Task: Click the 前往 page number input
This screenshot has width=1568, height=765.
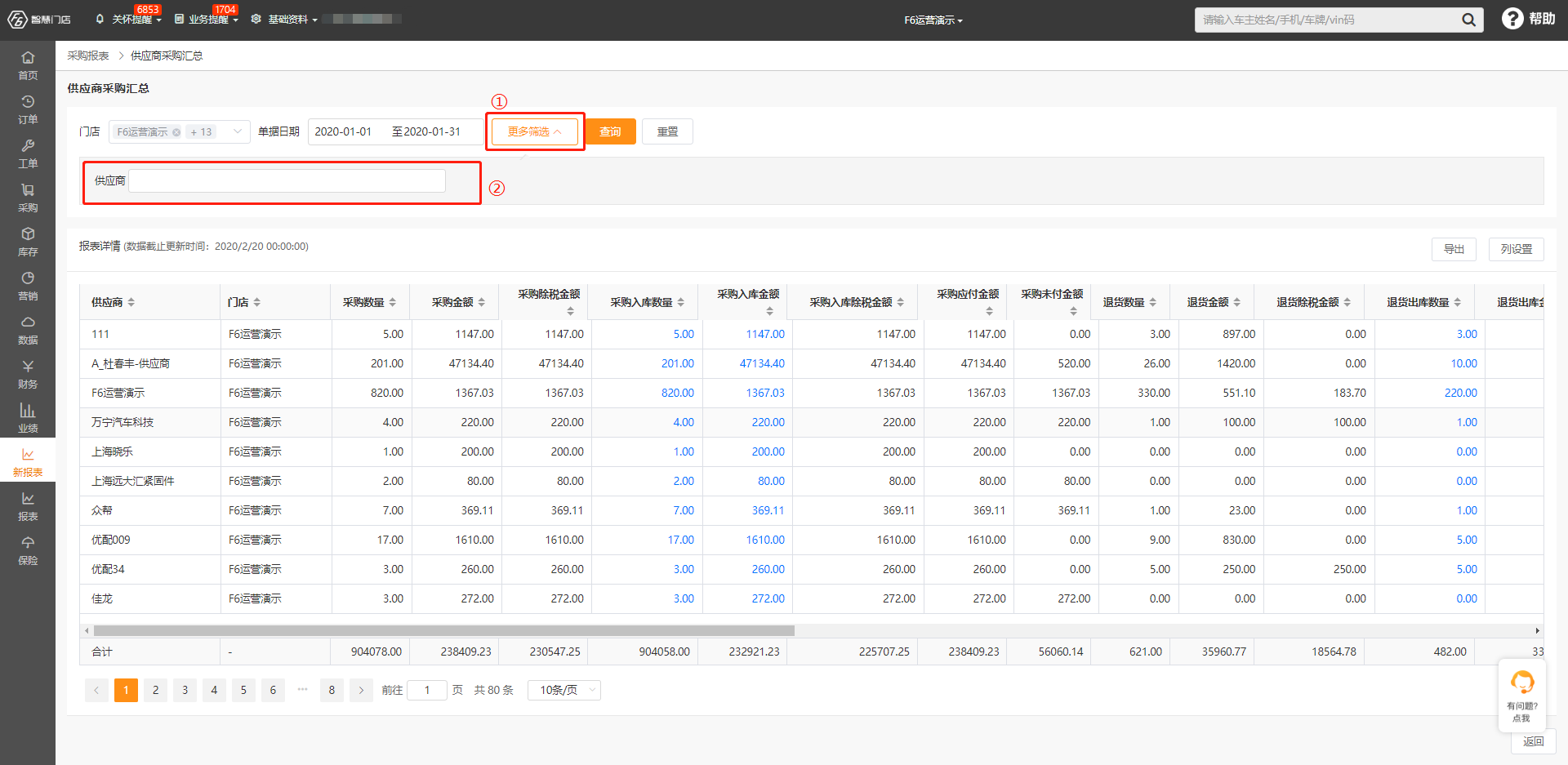Action: 426,690
